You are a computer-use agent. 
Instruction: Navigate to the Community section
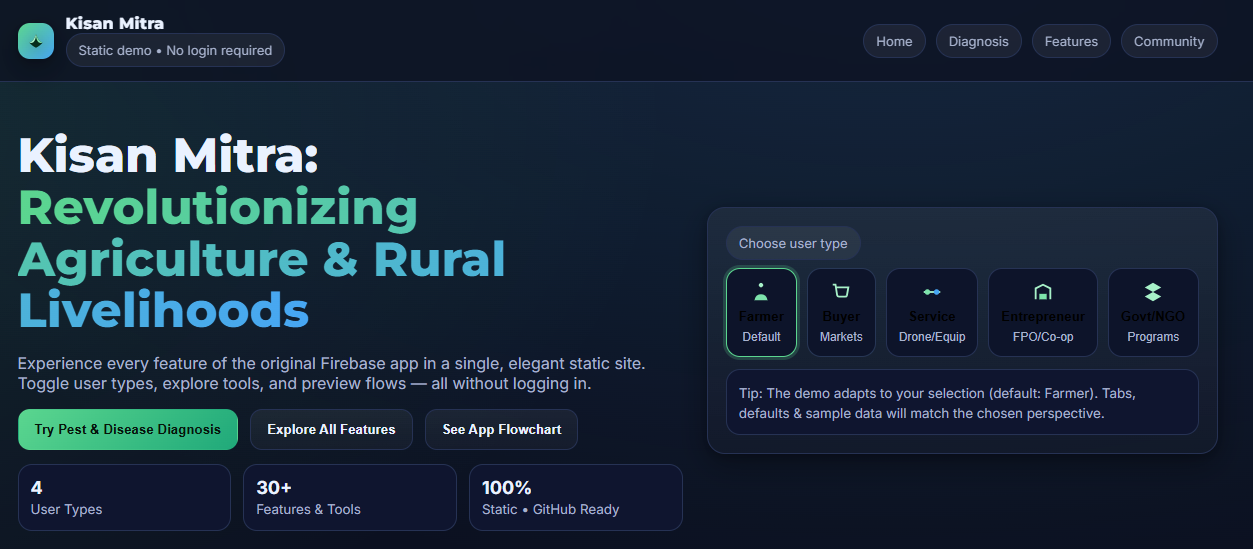tap(1169, 42)
